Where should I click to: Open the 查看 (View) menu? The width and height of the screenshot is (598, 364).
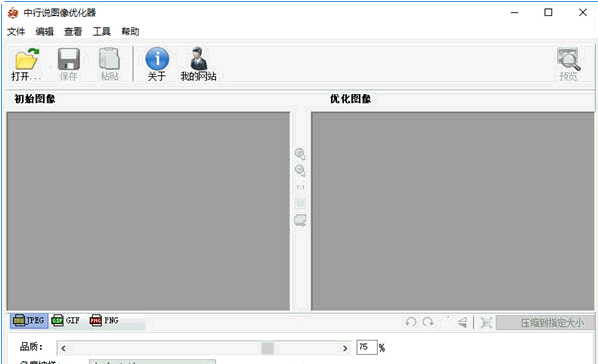click(73, 31)
